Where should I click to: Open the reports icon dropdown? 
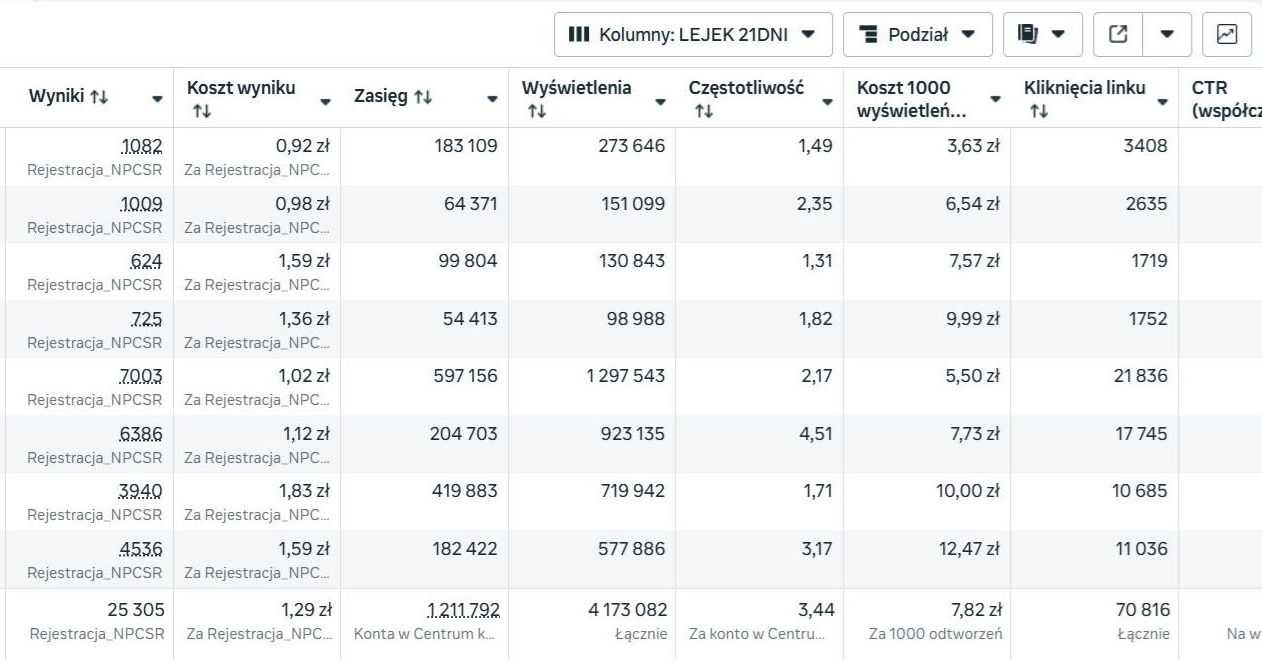1041,35
